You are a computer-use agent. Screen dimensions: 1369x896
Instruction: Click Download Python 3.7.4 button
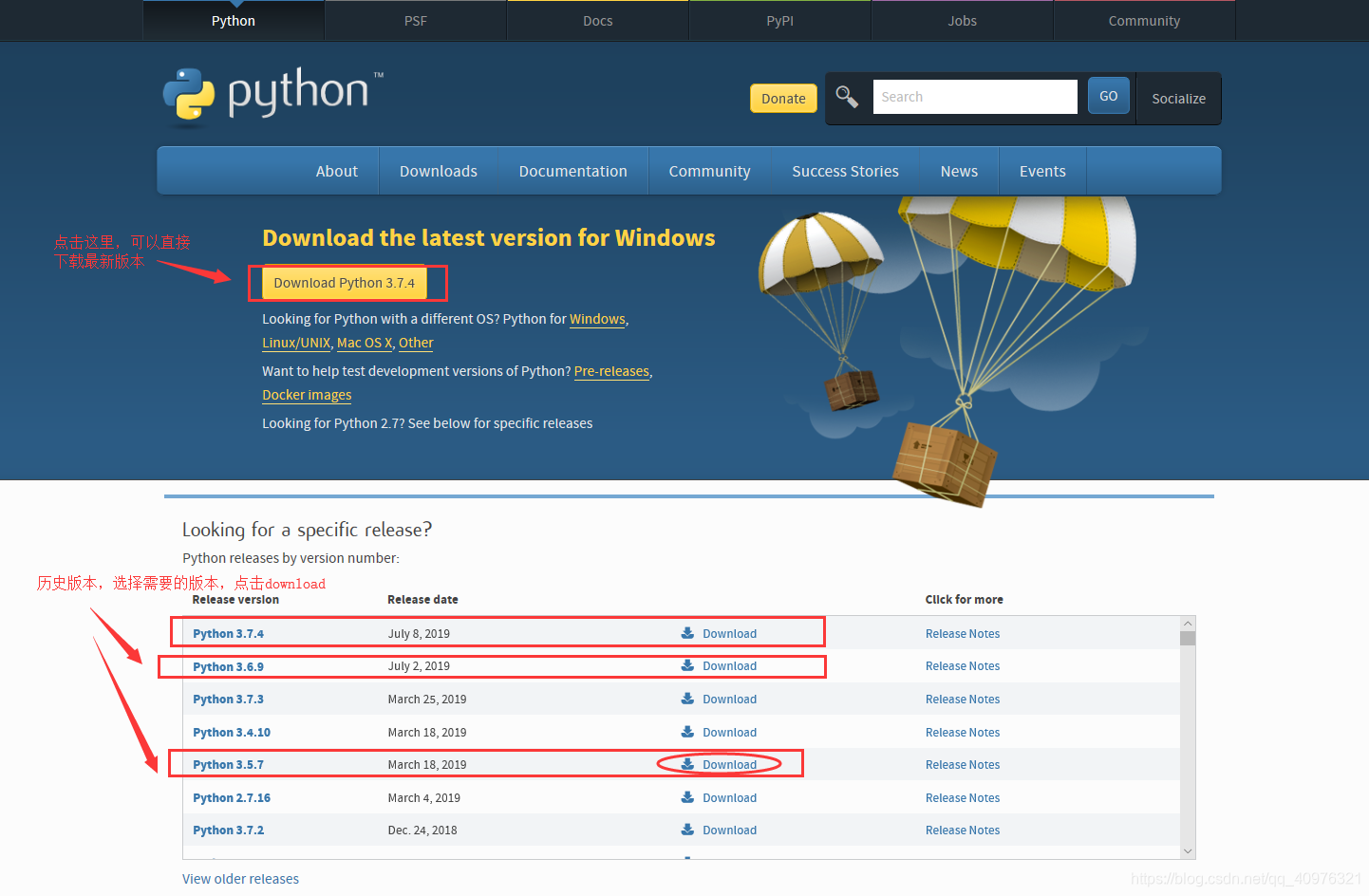345,283
